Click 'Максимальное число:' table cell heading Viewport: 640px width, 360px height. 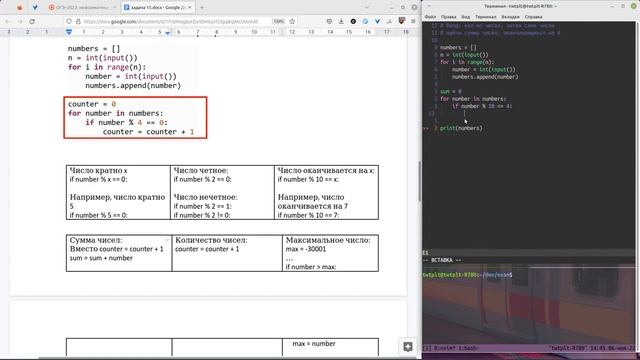pos(328,240)
